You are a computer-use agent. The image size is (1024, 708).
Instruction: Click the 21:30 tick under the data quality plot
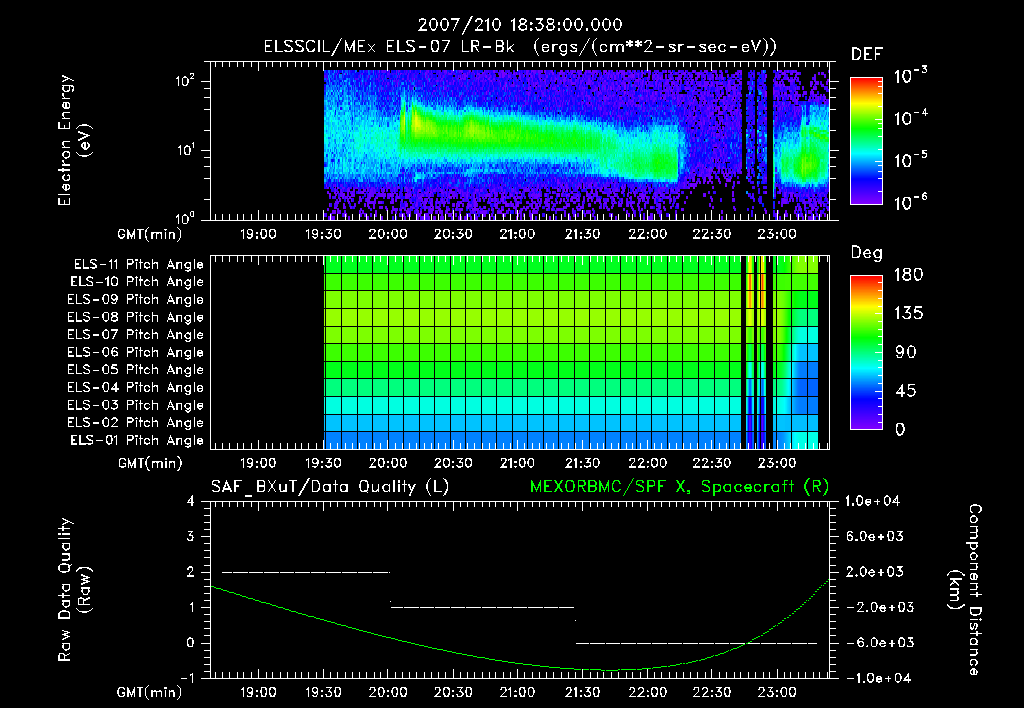click(x=583, y=692)
